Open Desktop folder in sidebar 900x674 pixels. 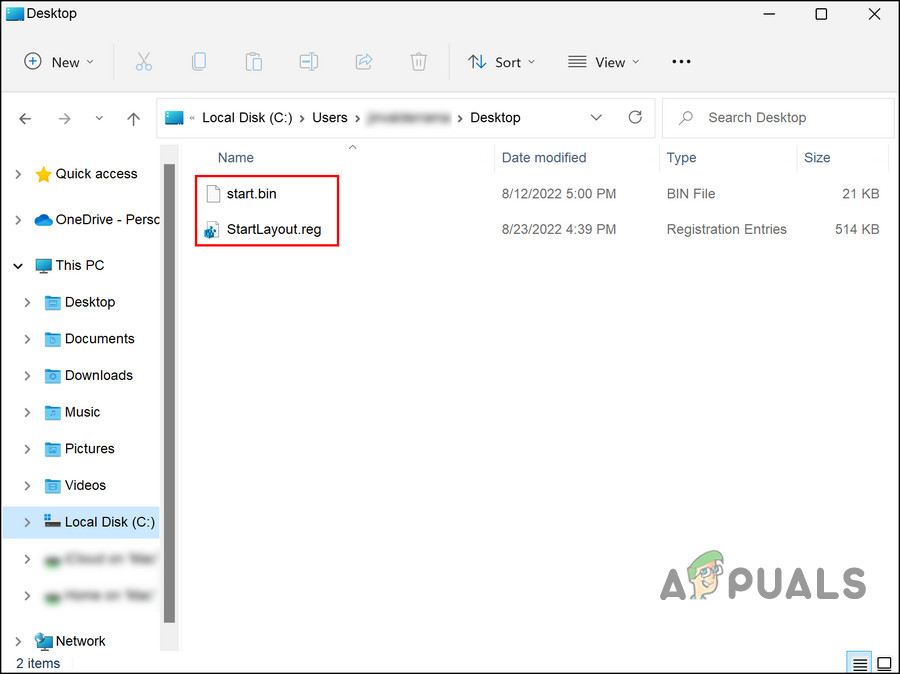(90, 303)
